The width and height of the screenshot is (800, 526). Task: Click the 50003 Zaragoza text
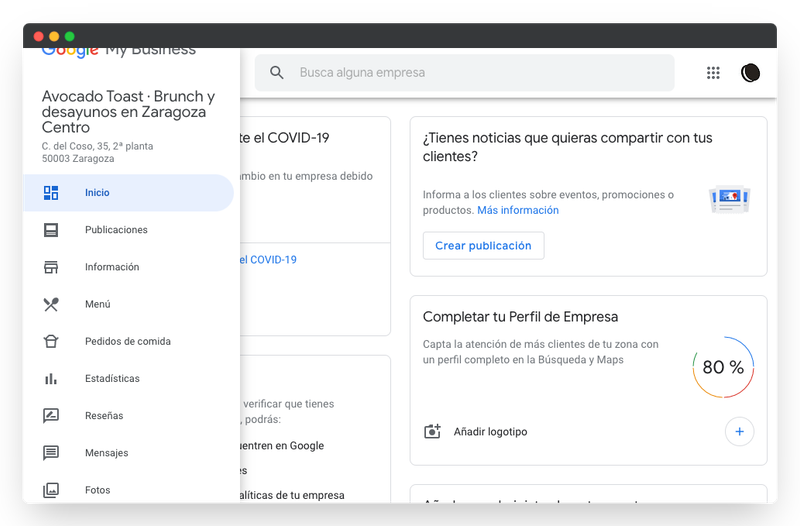click(78, 159)
